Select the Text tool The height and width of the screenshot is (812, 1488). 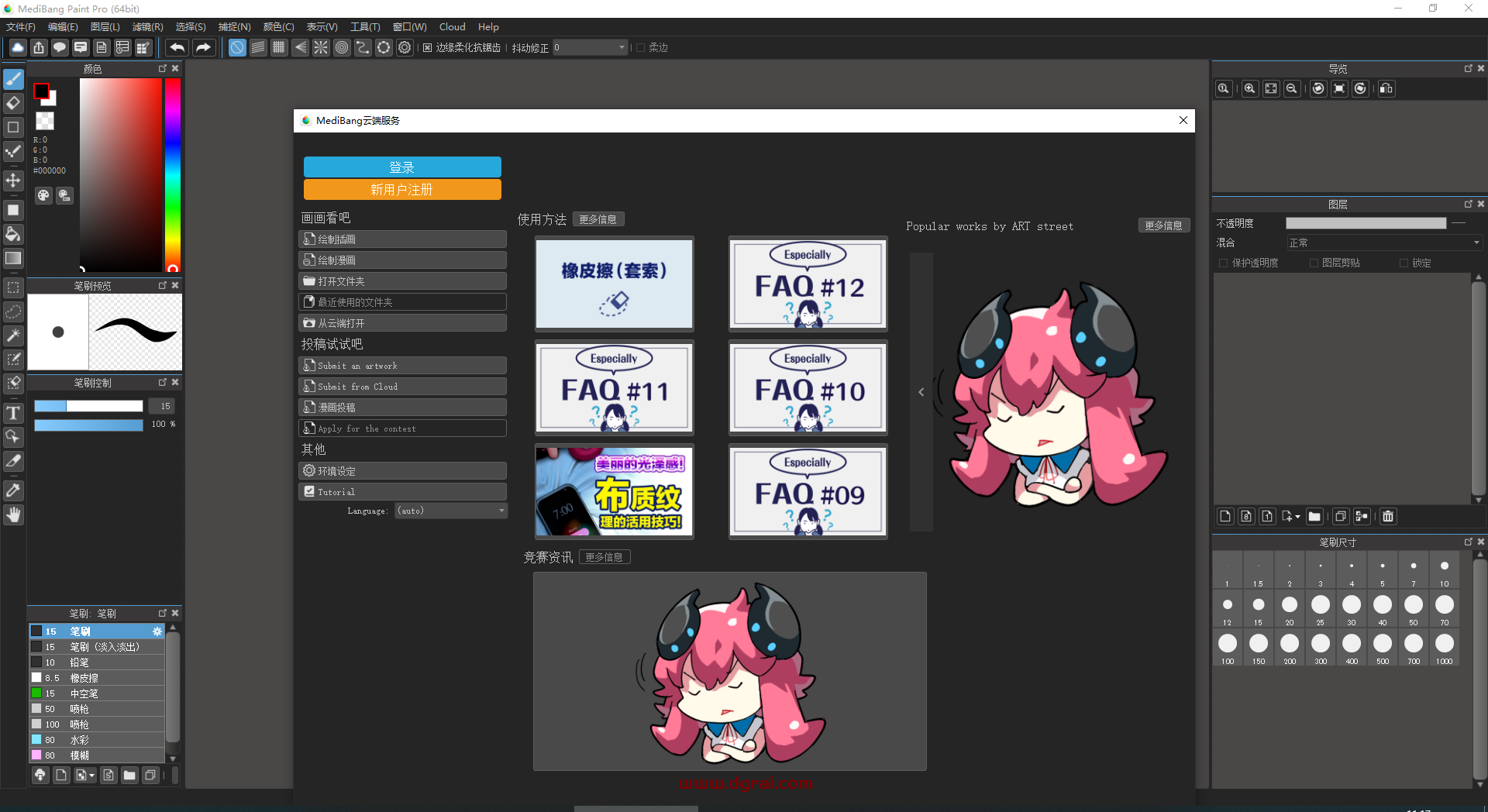click(x=13, y=413)
